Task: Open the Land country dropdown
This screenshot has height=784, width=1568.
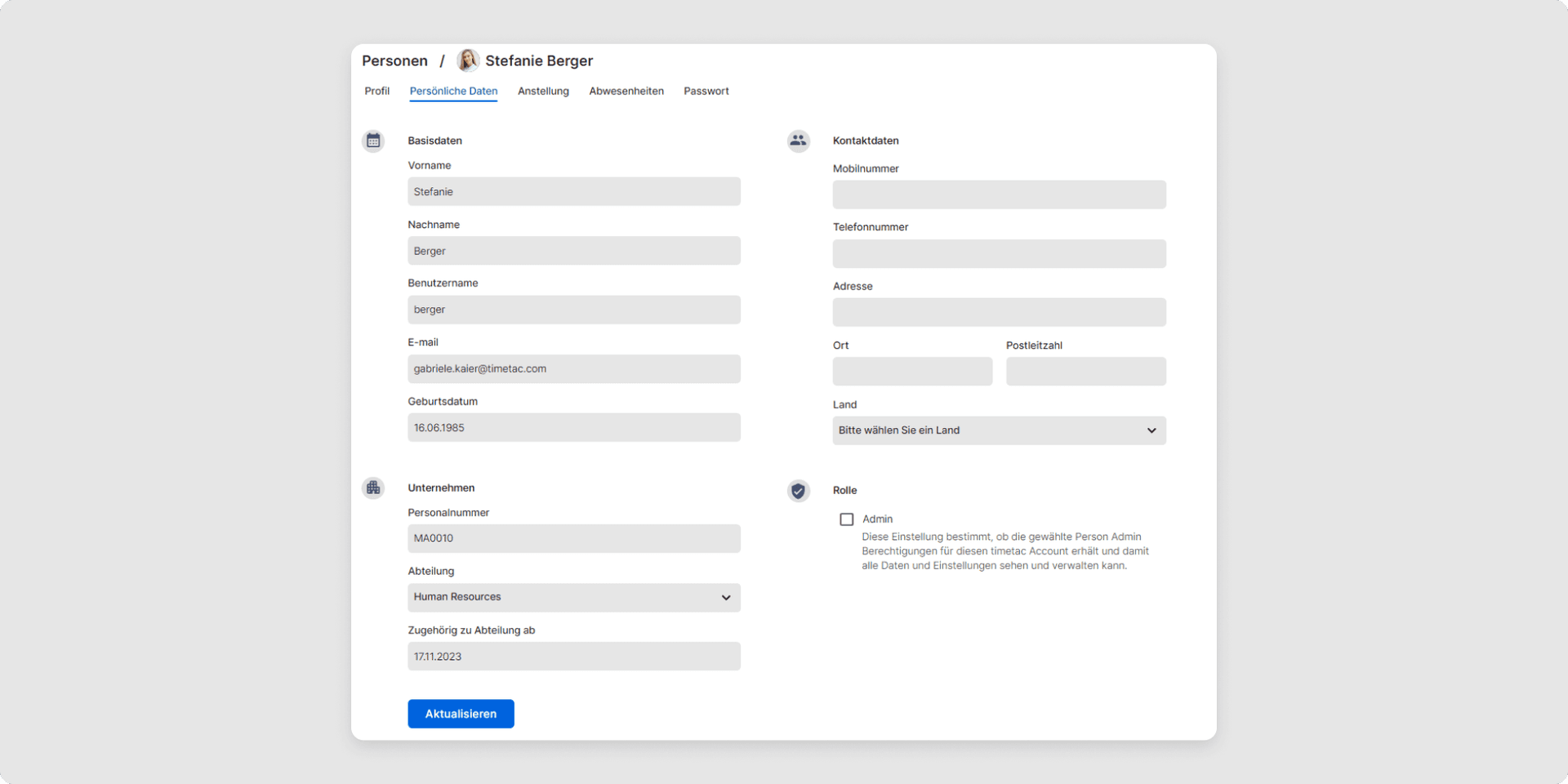Action: coord(999,430)
